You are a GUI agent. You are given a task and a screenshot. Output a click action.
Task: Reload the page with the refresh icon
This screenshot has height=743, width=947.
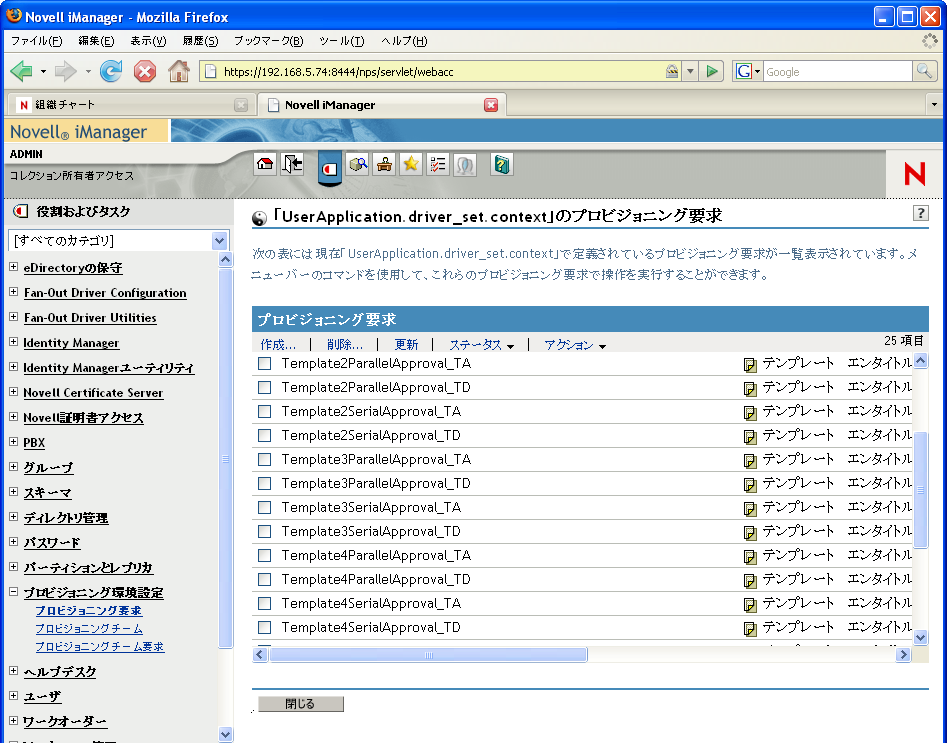point(111,71)
